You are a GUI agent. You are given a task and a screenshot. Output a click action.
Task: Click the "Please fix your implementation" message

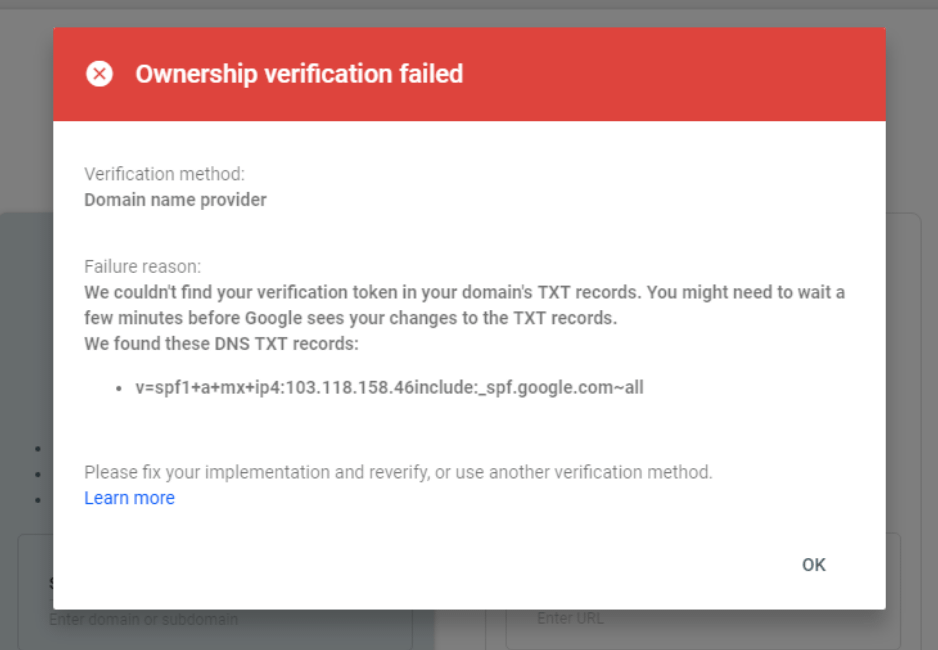(x=398, y=472)
